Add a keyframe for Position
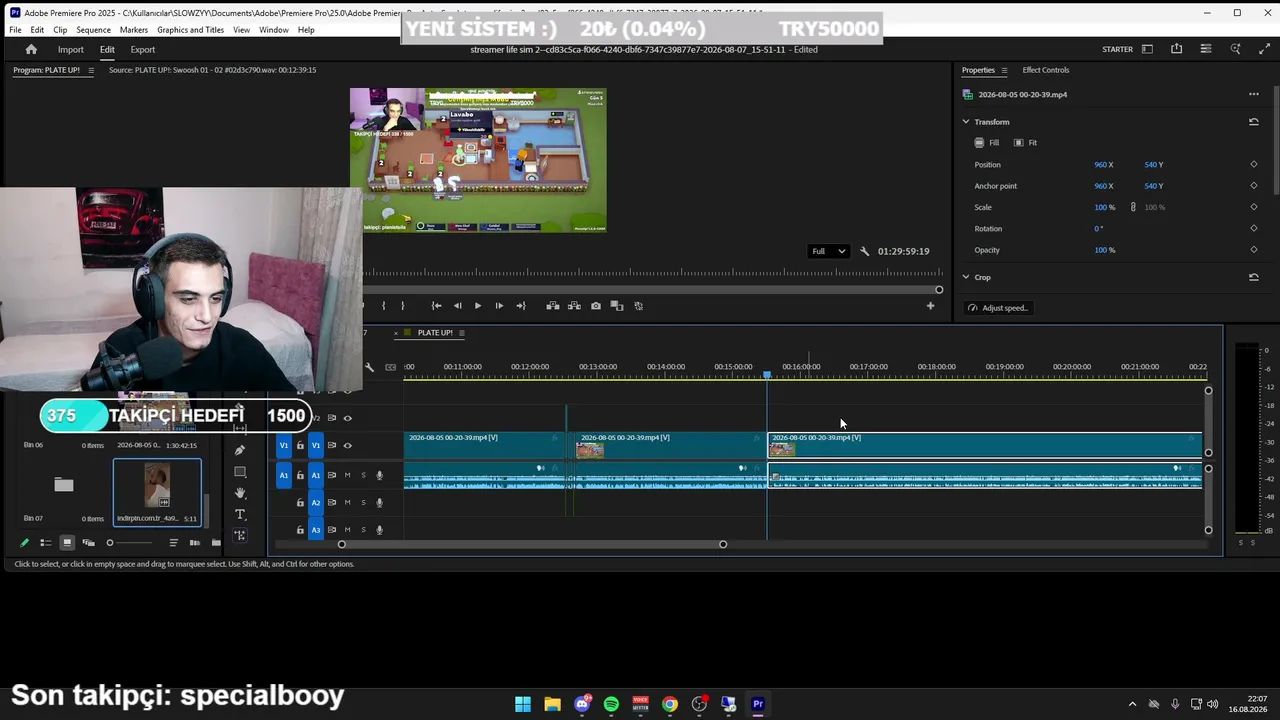Viewport: 1280px width, 720px height. [1253, 165]
